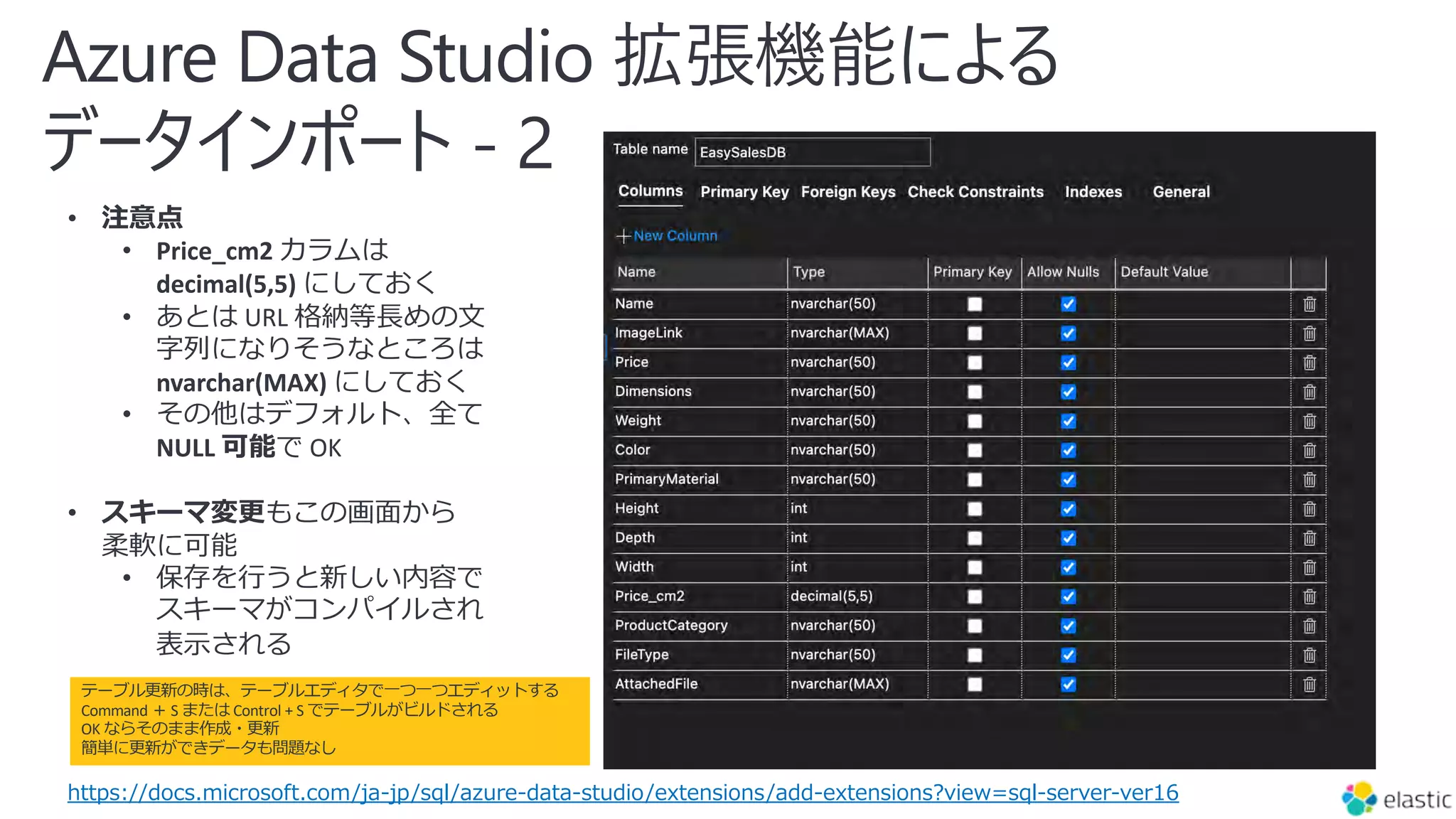The width and height of the screenshot is (1456, 819).
Task: Remove PrimaryMaterial column with trash icon
Action: (x=1310, y=479)
